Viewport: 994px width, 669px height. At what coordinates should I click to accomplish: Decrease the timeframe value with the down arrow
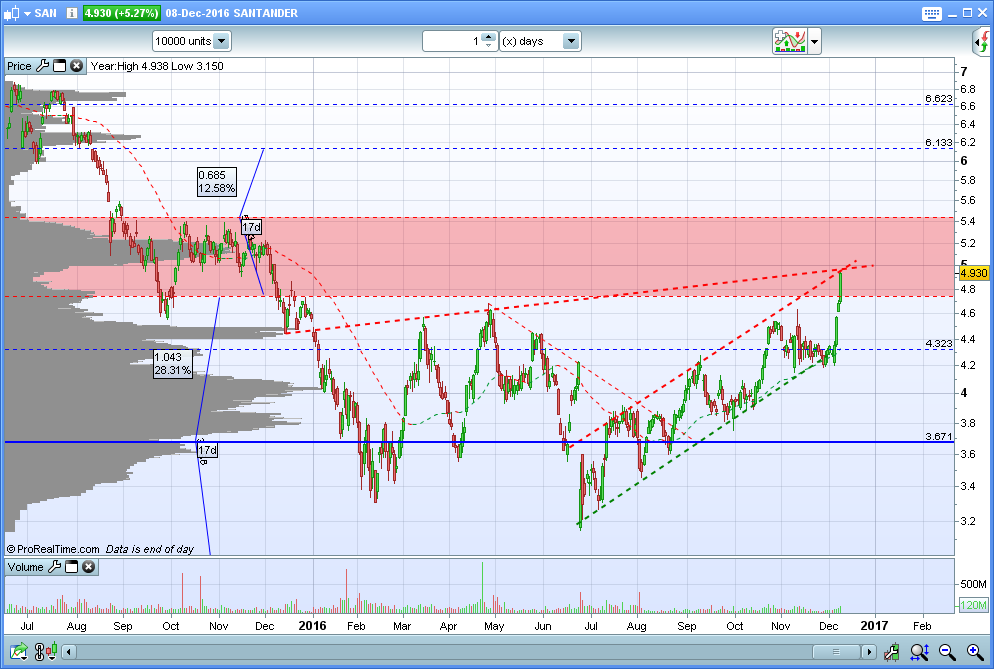488,46
